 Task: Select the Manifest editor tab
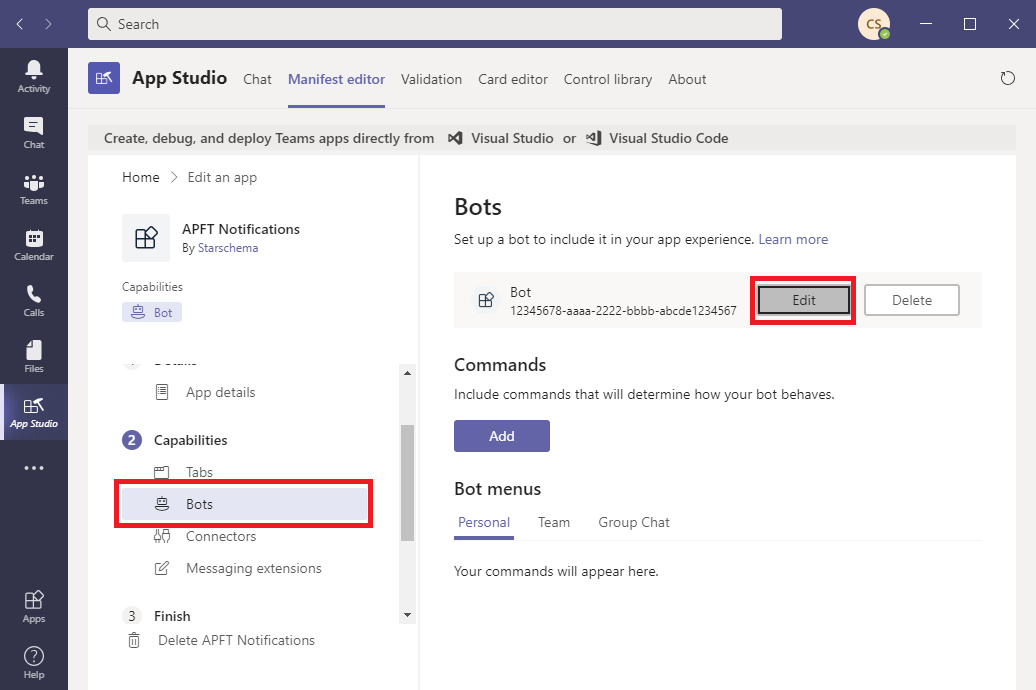(336, 79)
